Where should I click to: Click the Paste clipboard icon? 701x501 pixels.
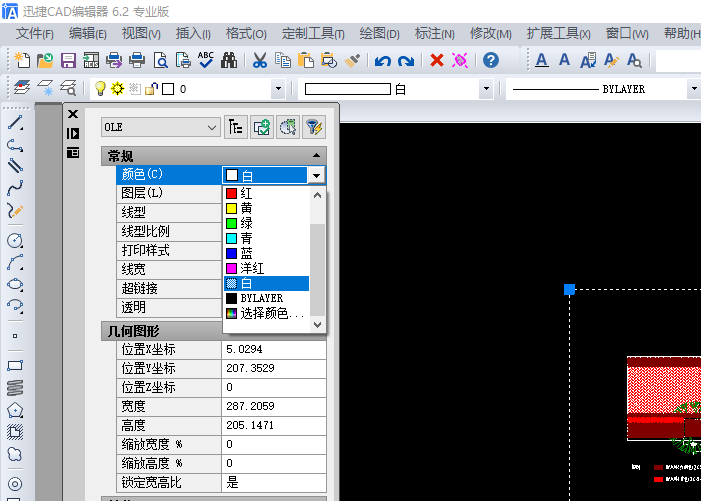[x=306, y=60]
